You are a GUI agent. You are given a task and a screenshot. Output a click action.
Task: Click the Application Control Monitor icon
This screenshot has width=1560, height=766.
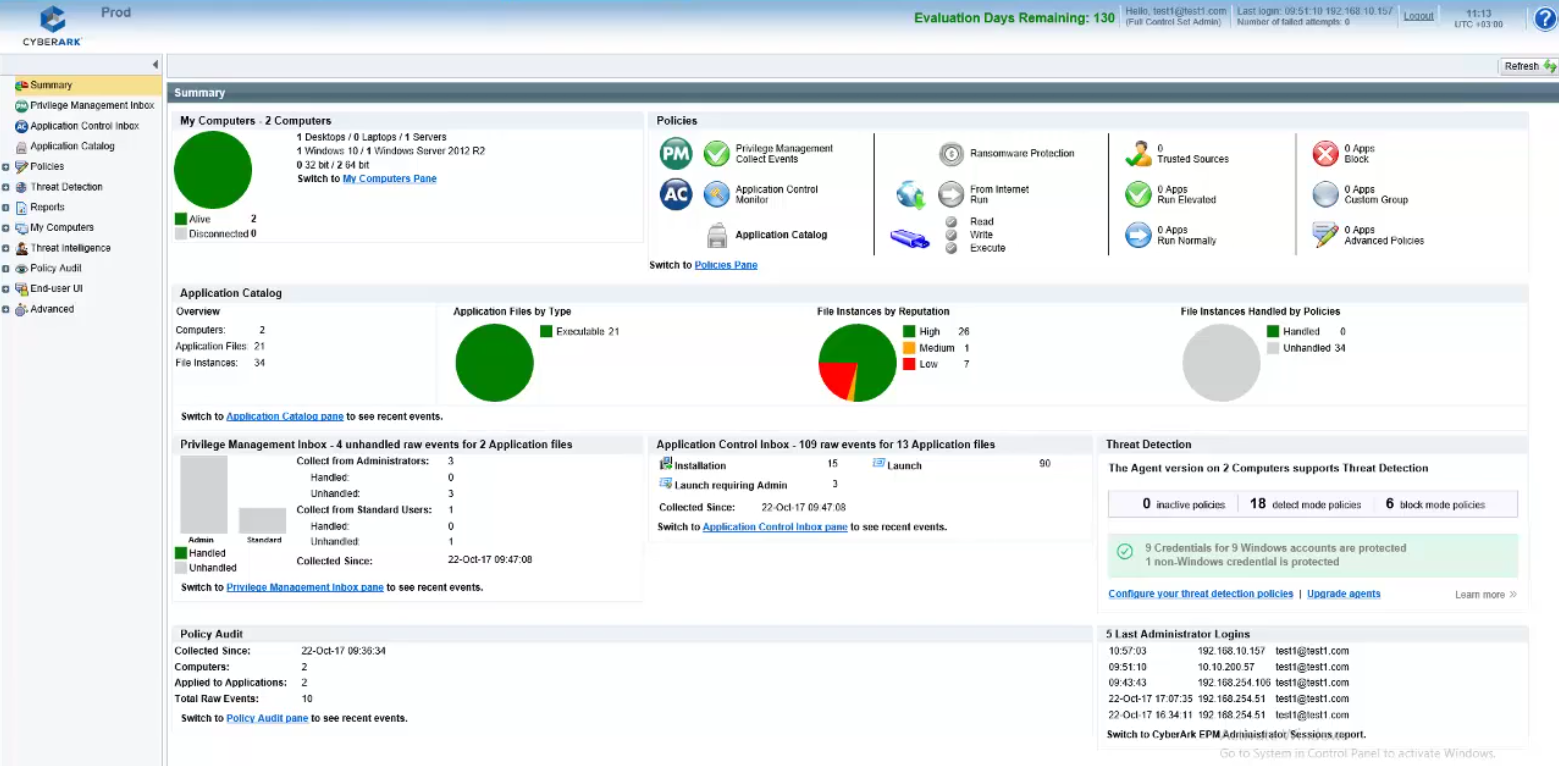tap(716, 194)
